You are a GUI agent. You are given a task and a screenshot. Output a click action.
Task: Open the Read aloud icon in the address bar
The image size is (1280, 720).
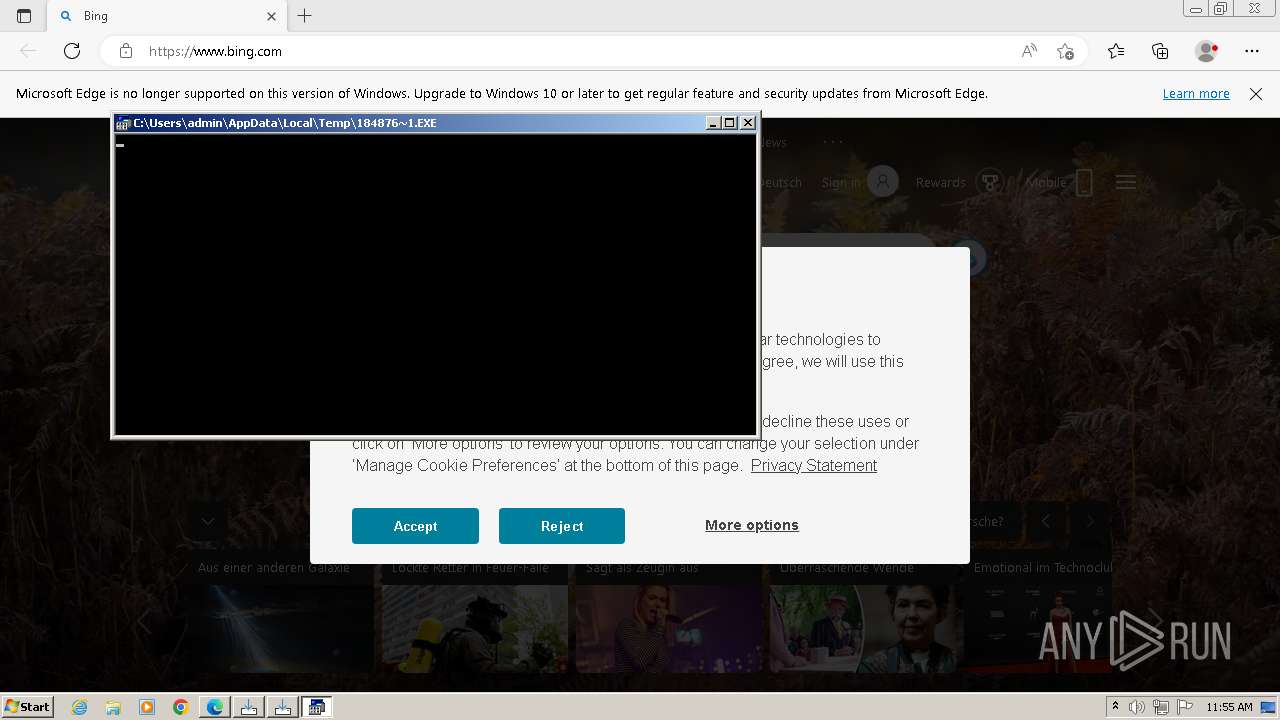coord(1029,51)
